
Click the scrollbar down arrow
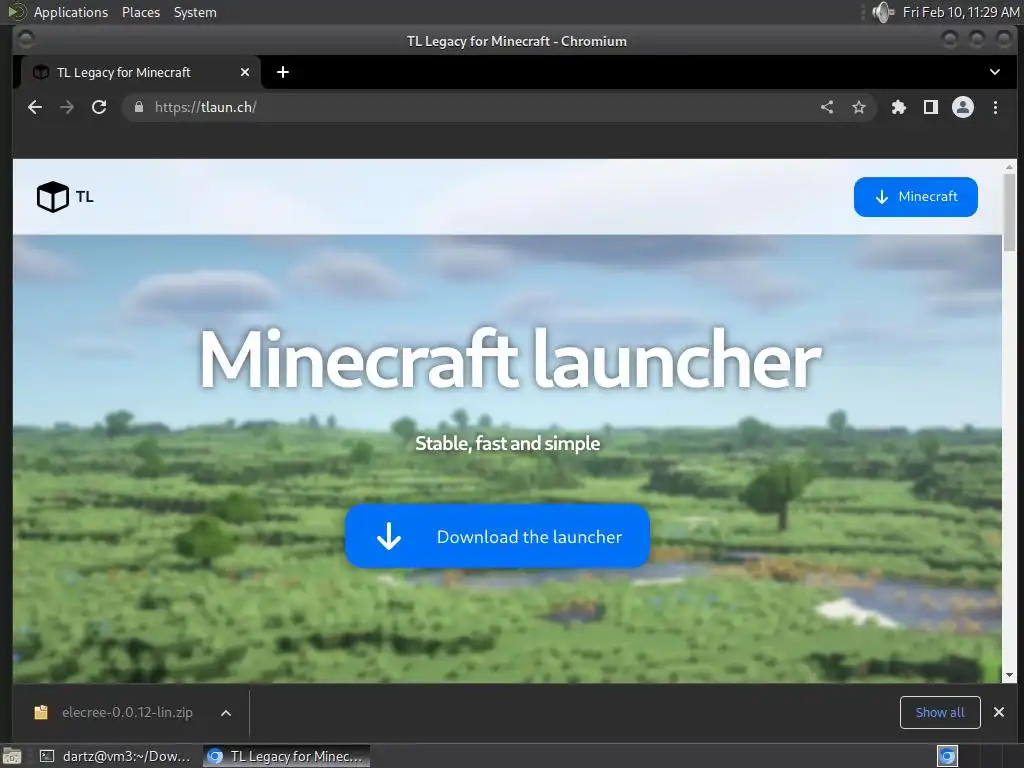tap(1010, 675)
